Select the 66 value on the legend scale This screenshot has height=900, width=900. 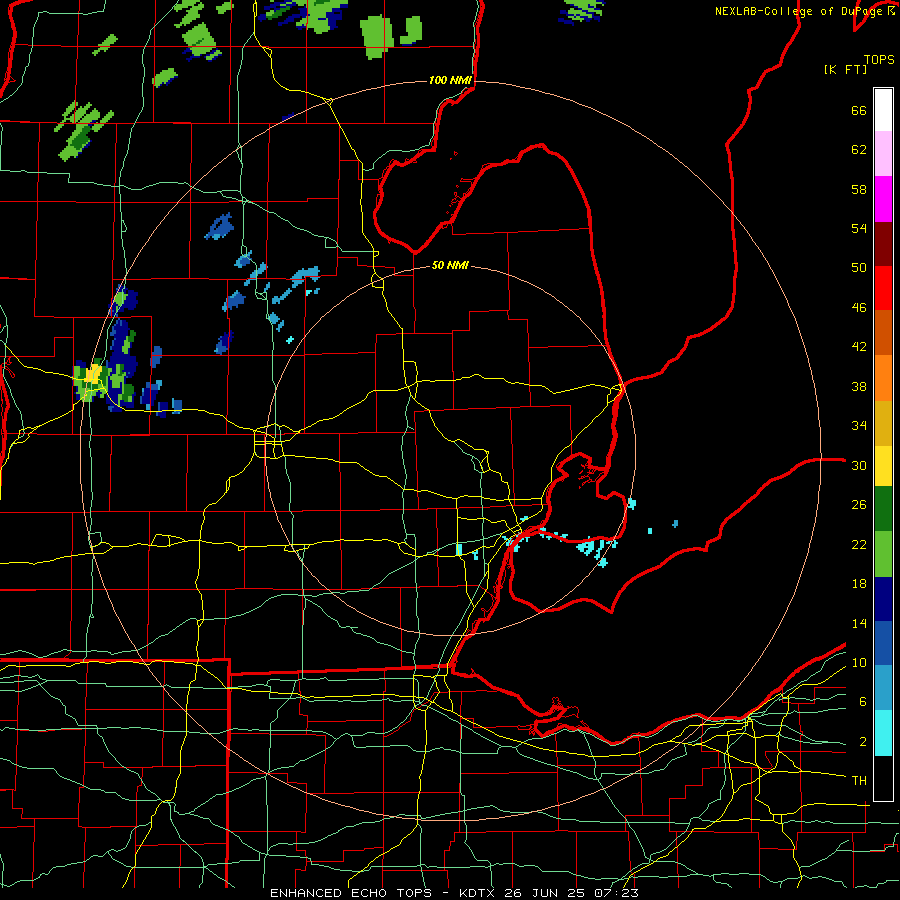click(859, 110)
